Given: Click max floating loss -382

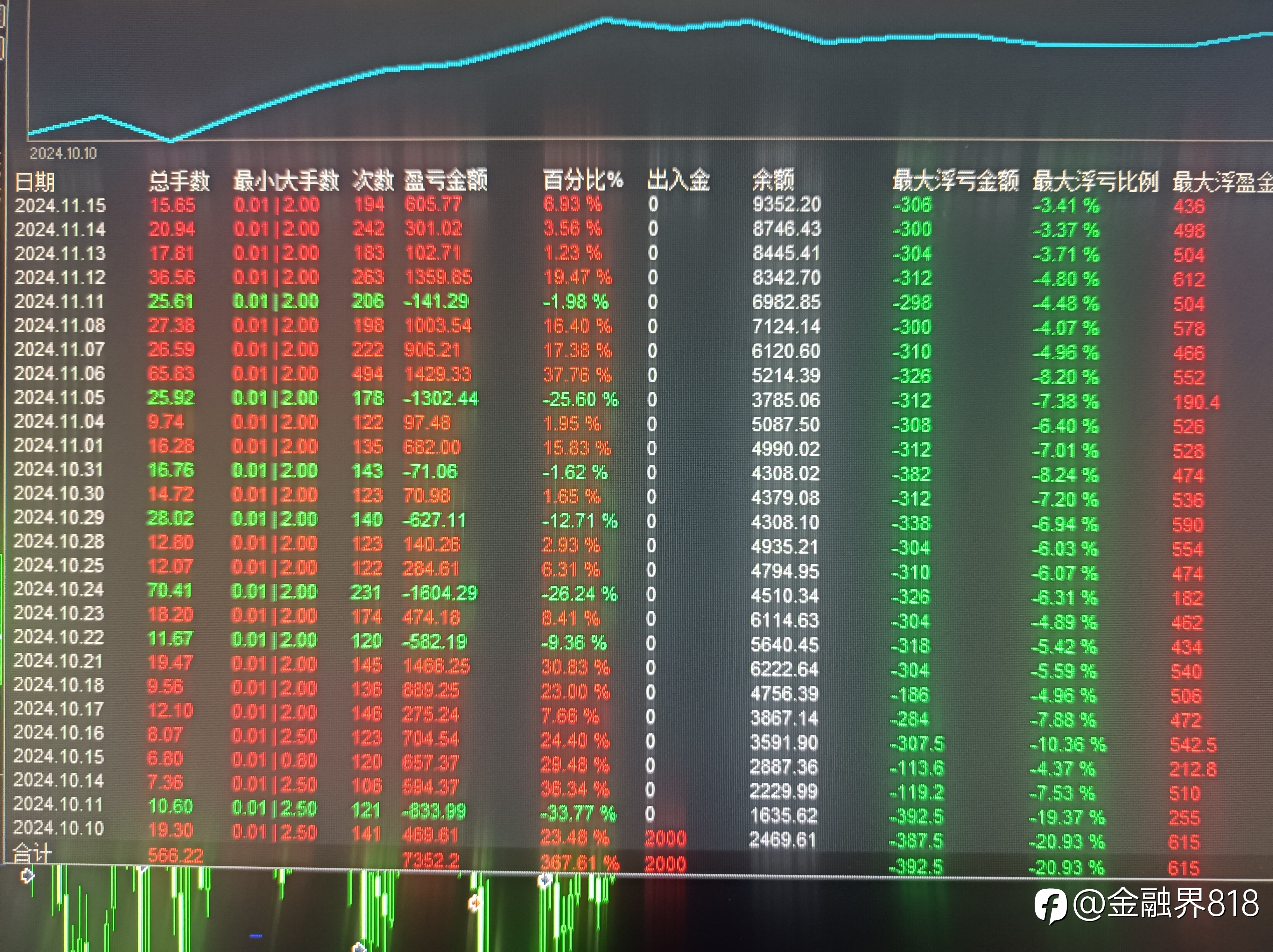Looking at the screenshot, I should pos(911,474).
